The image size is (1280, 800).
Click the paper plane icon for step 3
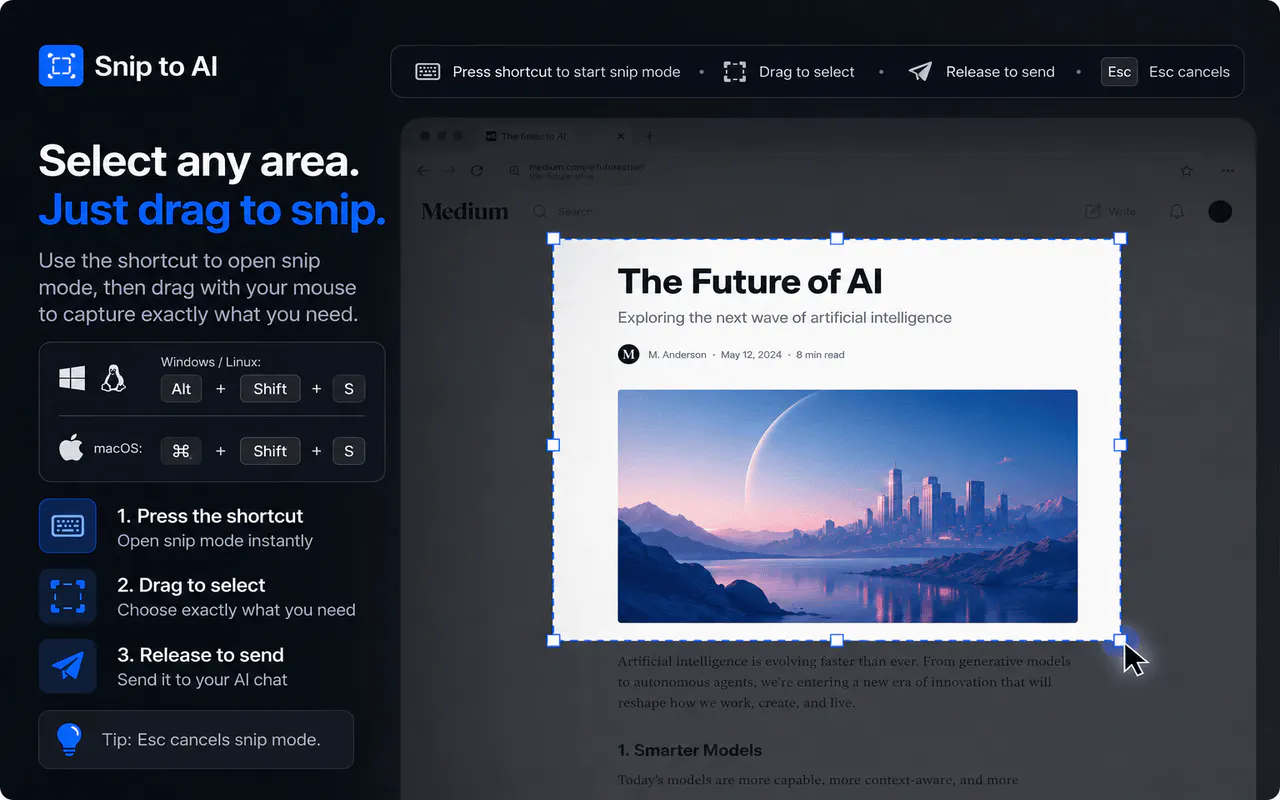coord(68,666)
